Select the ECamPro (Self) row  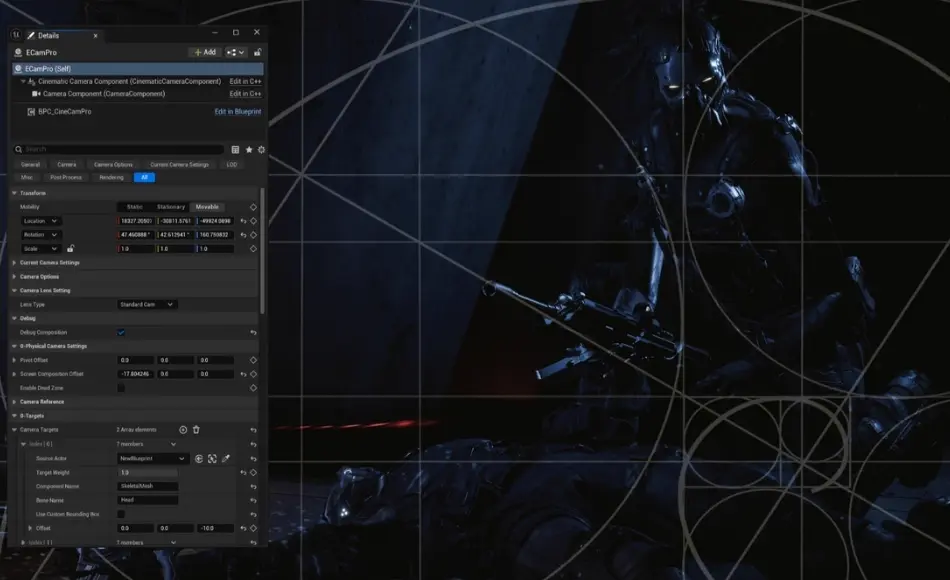[x=138, y=68]
